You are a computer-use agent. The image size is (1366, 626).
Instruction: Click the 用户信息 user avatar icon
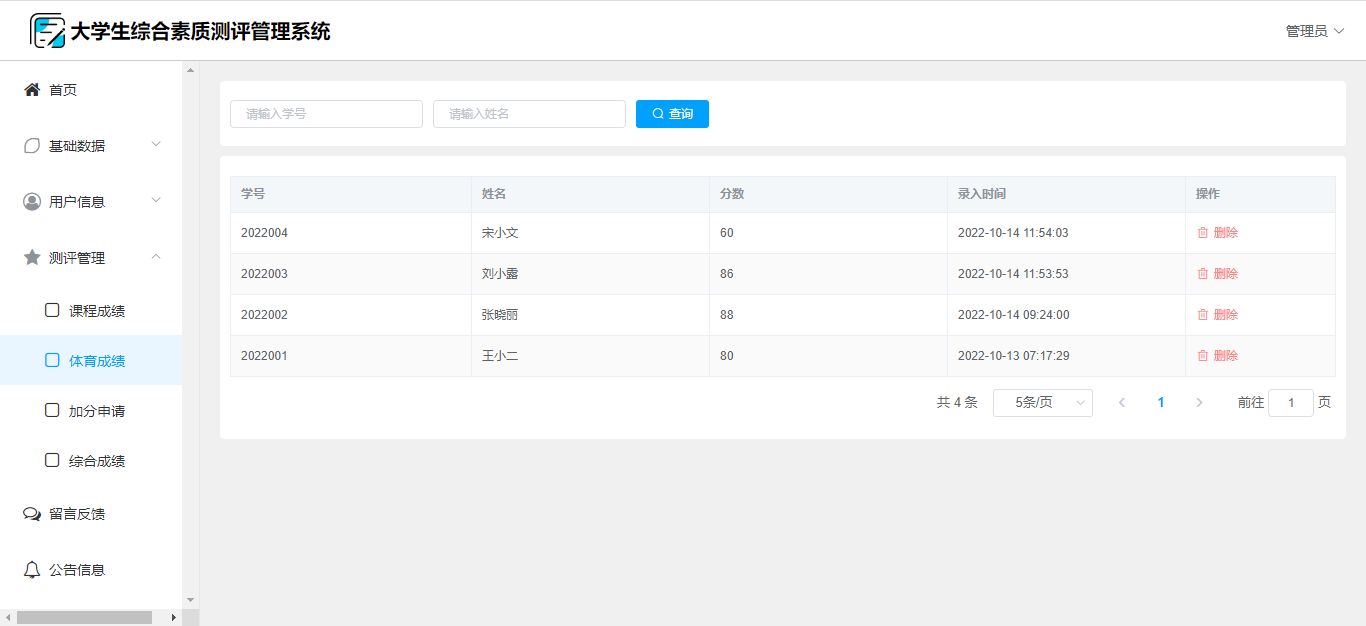coord(32,202)
